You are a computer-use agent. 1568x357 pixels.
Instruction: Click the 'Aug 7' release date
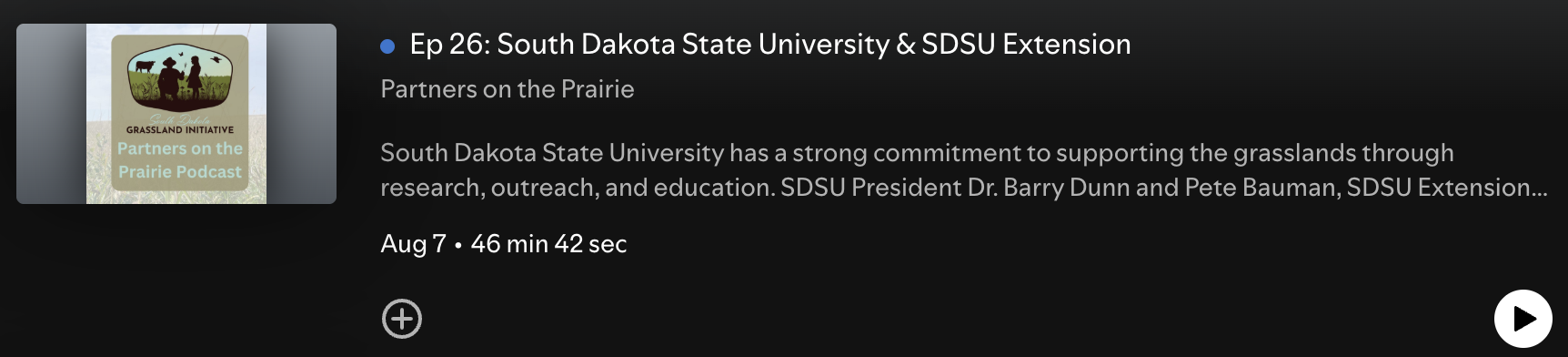(x=413, y=244)
